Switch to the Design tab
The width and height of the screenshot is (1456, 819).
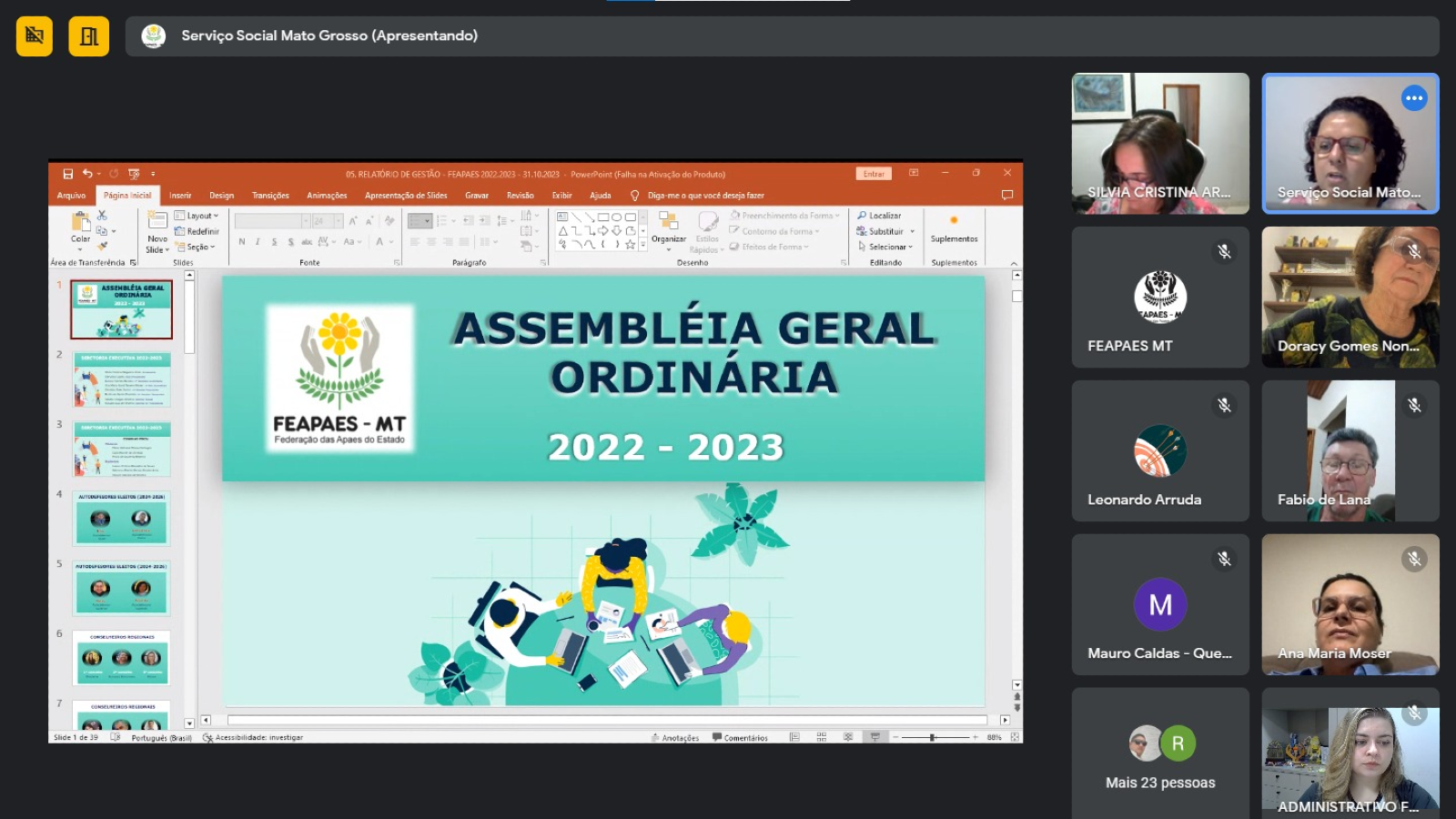click(x=221, y=196)
